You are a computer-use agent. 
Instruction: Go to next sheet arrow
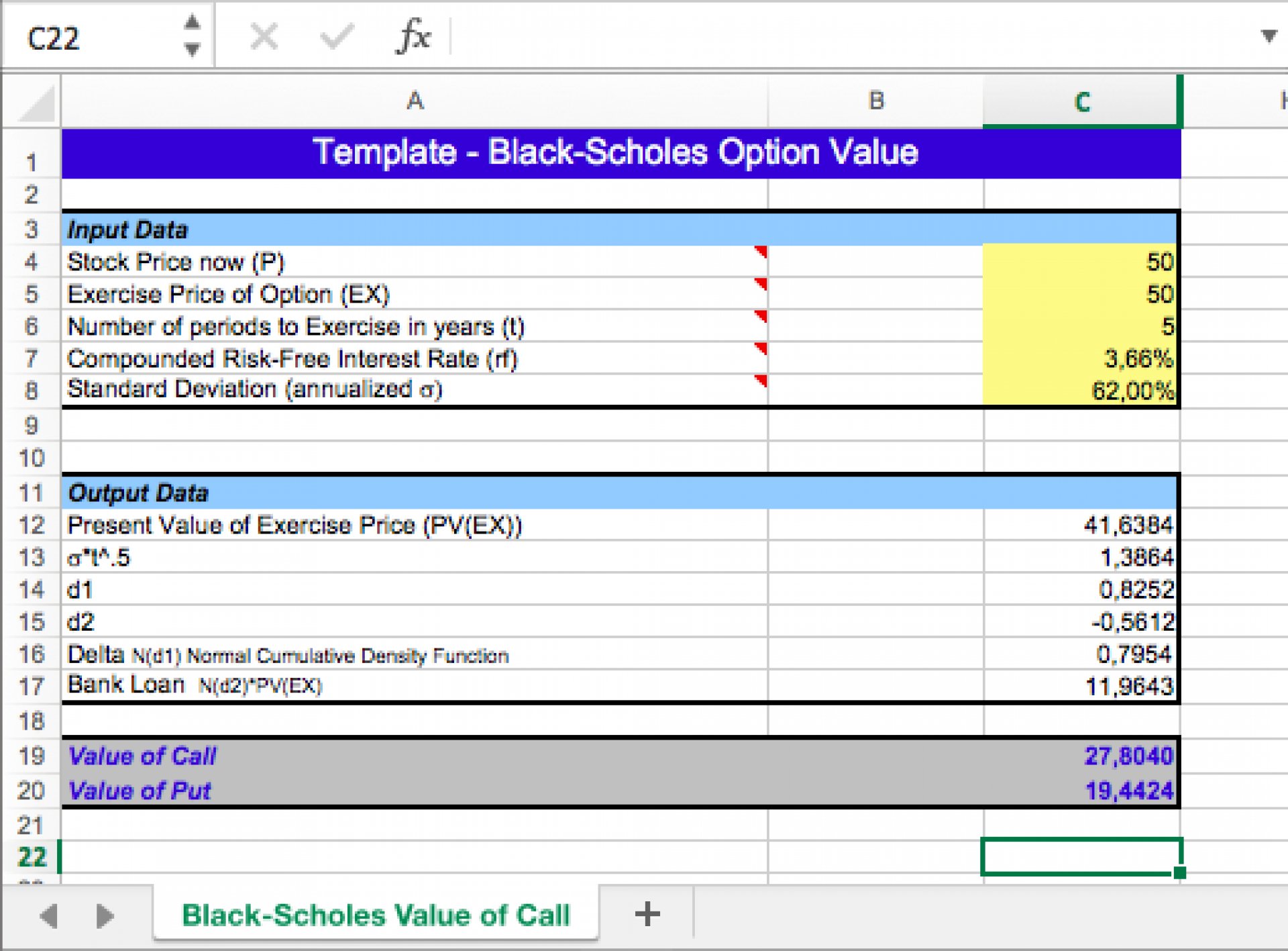(105, 915)
